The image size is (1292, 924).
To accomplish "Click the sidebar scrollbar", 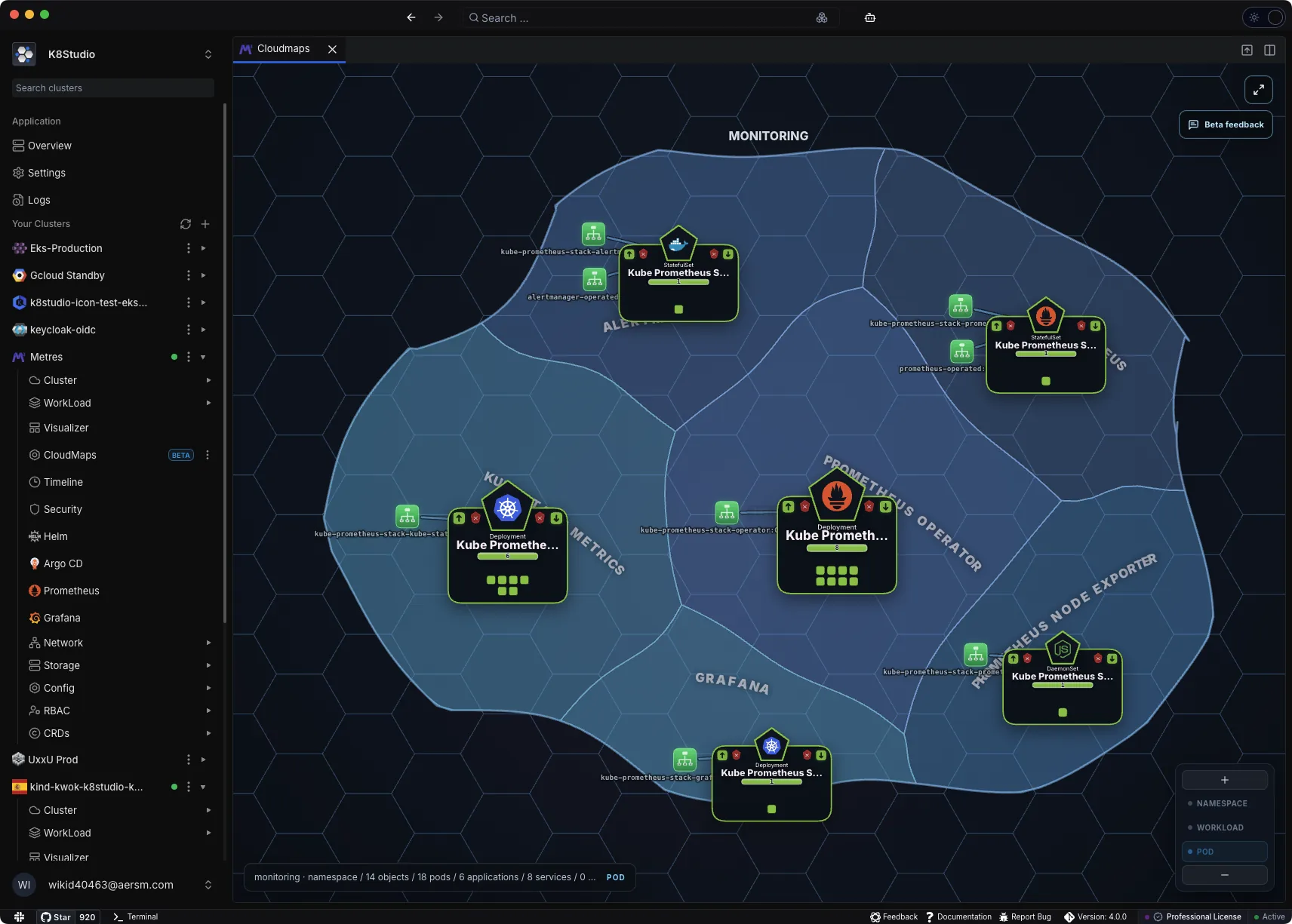I will (225, 362).
